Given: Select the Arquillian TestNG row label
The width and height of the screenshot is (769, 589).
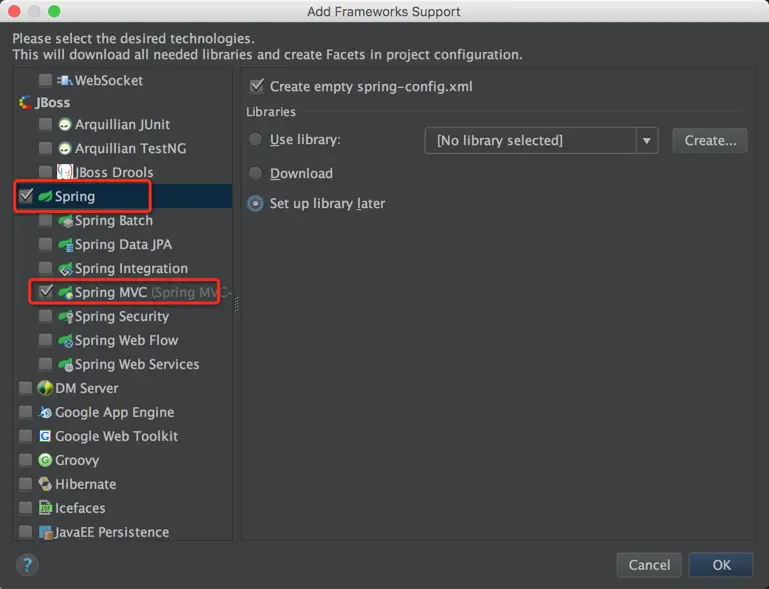Looking at the screenshot, I should pos(130,148).
